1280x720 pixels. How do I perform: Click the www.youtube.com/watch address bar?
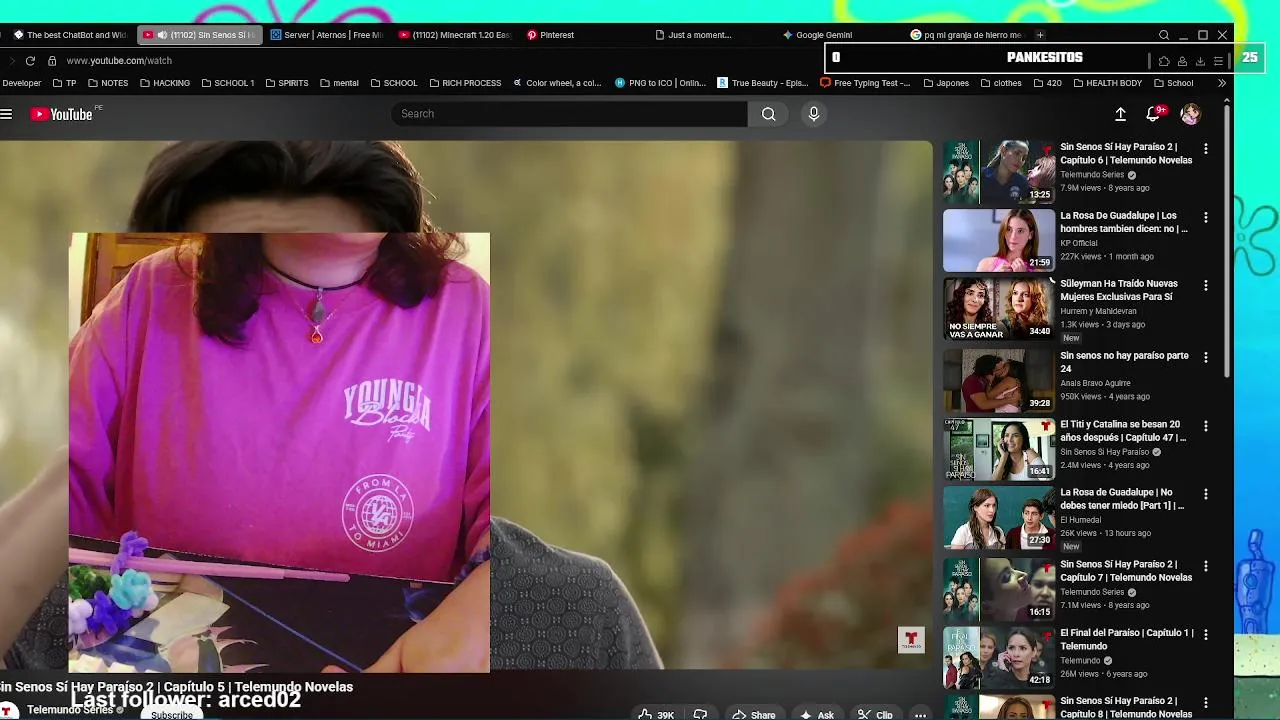(x=119, y=61)
